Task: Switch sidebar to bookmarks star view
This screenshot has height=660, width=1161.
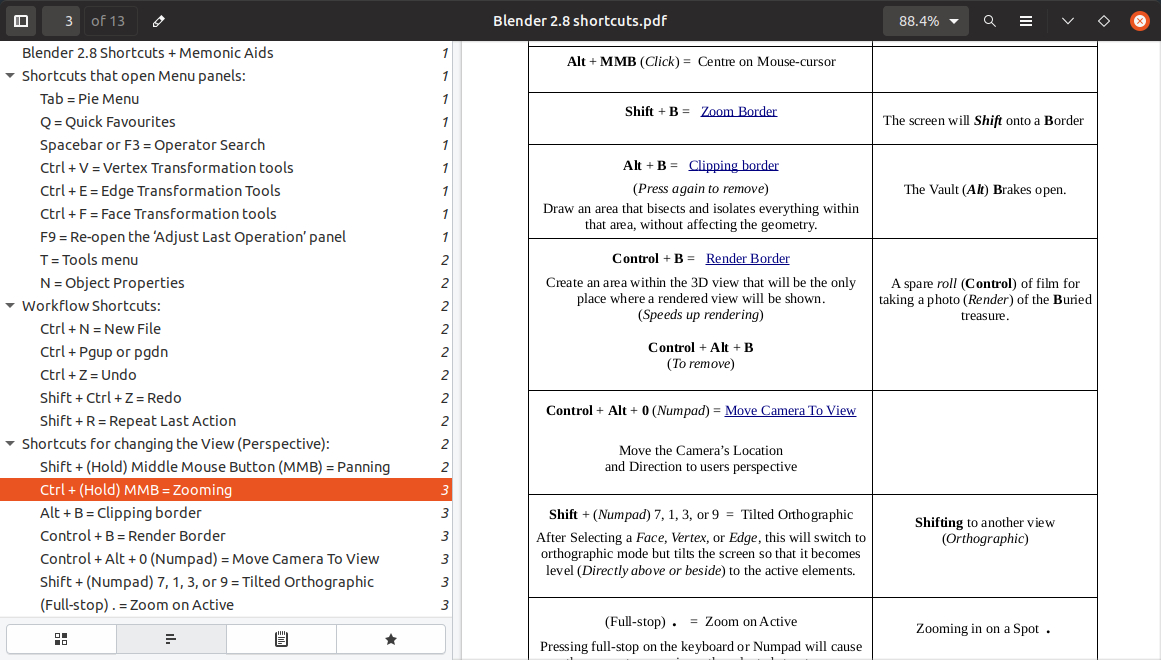Action: coord(391,639)
